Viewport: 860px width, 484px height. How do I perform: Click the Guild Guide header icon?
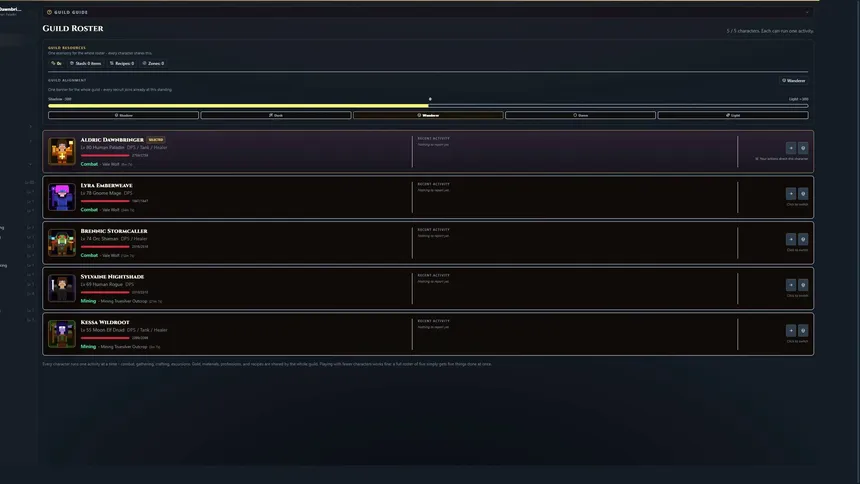click(49, 12)
